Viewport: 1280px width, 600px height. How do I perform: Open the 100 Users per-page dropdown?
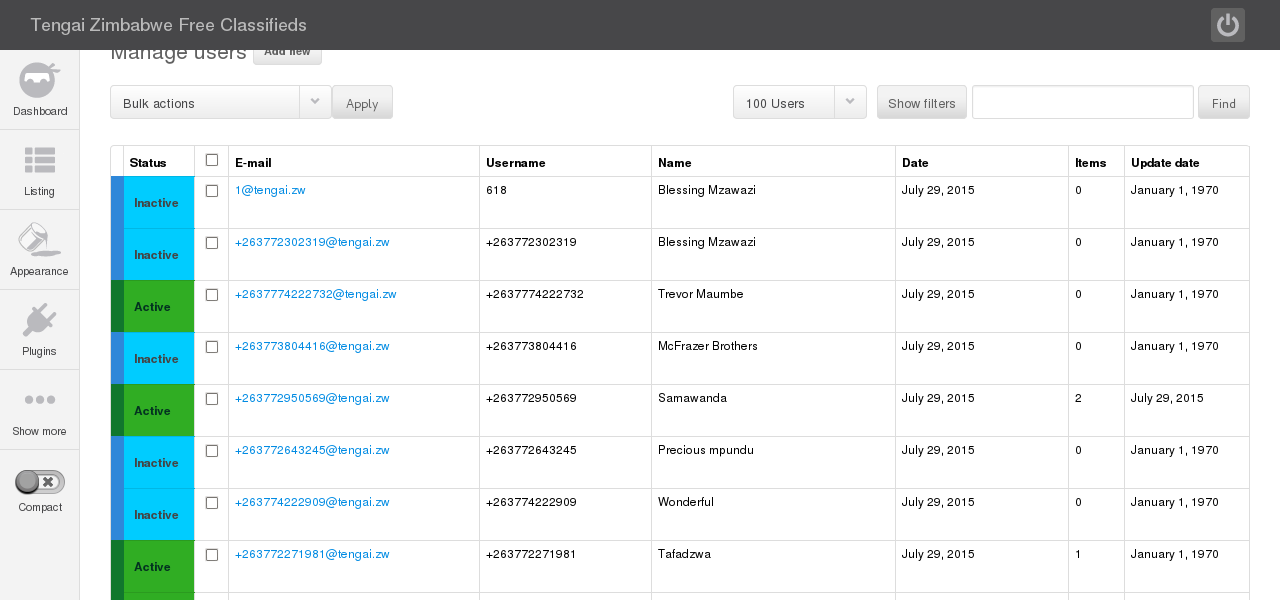click(800, 102)
